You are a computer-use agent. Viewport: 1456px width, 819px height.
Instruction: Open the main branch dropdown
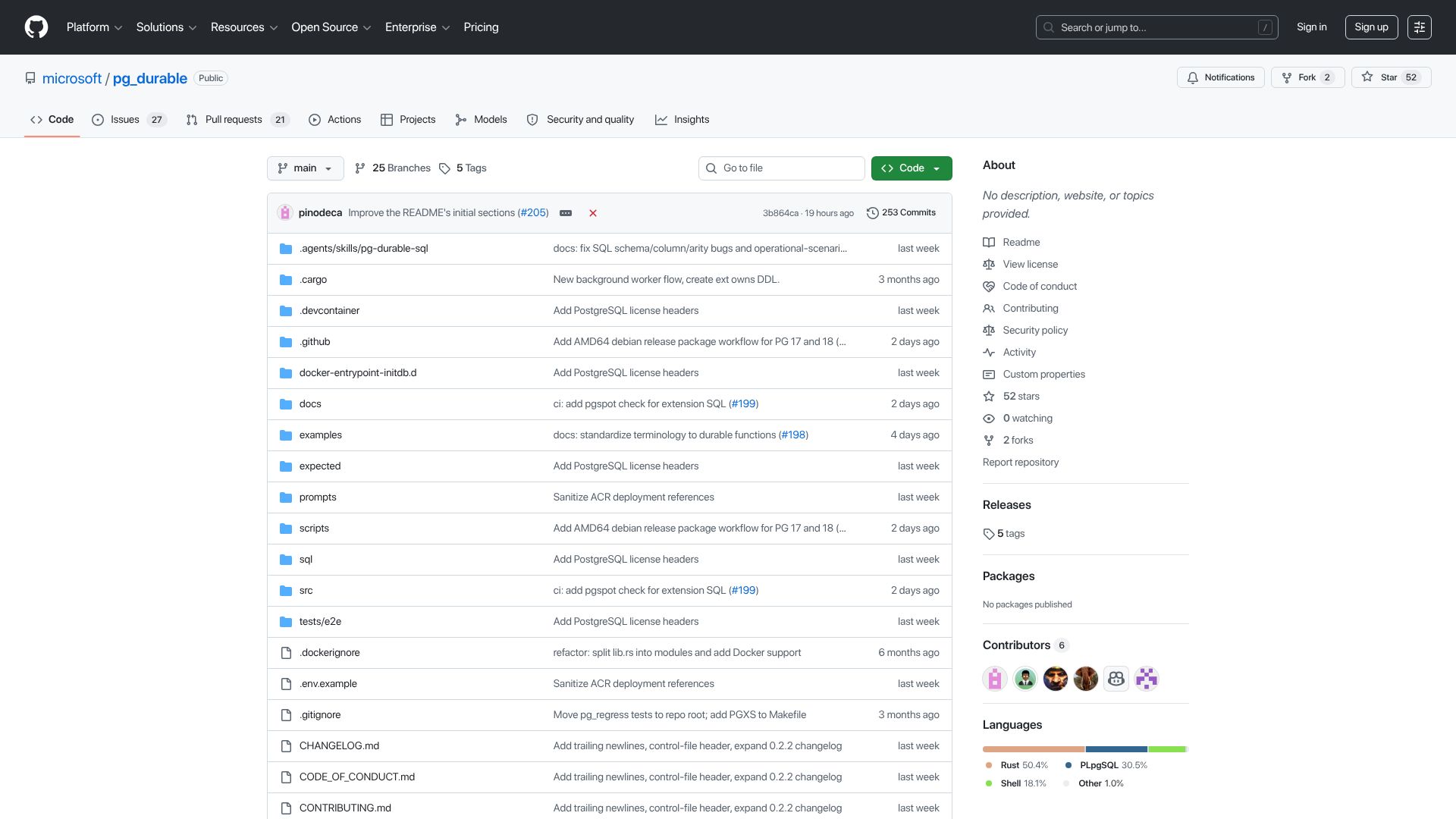coord(305,168)
